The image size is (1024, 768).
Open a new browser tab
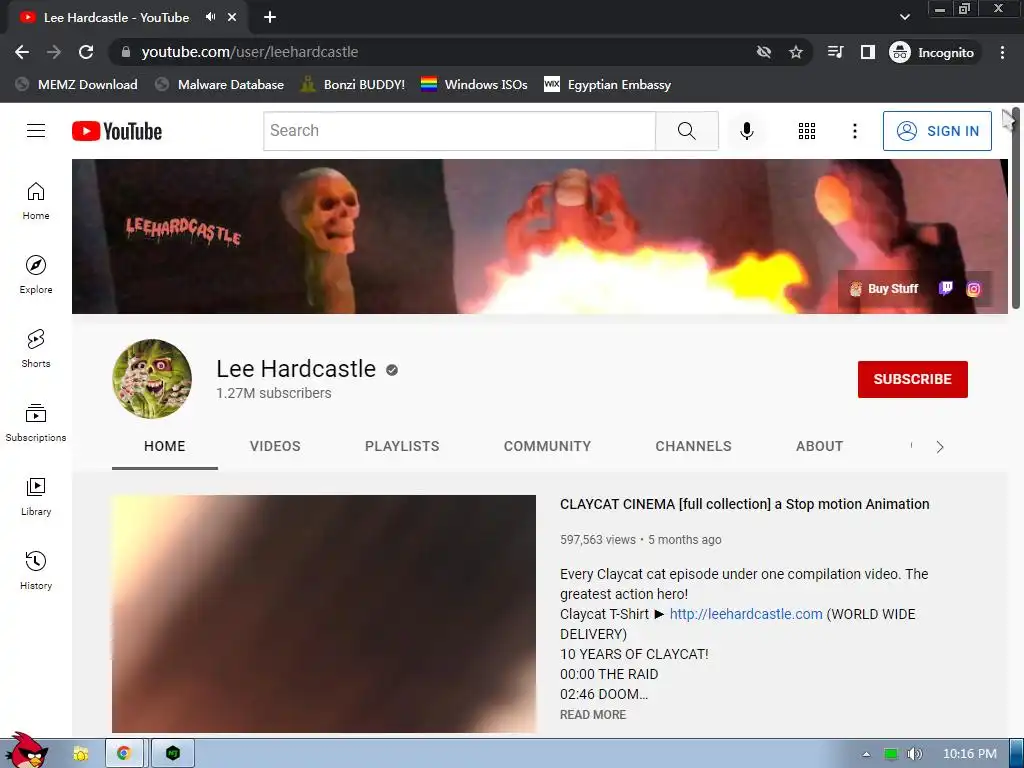point(270,18)
